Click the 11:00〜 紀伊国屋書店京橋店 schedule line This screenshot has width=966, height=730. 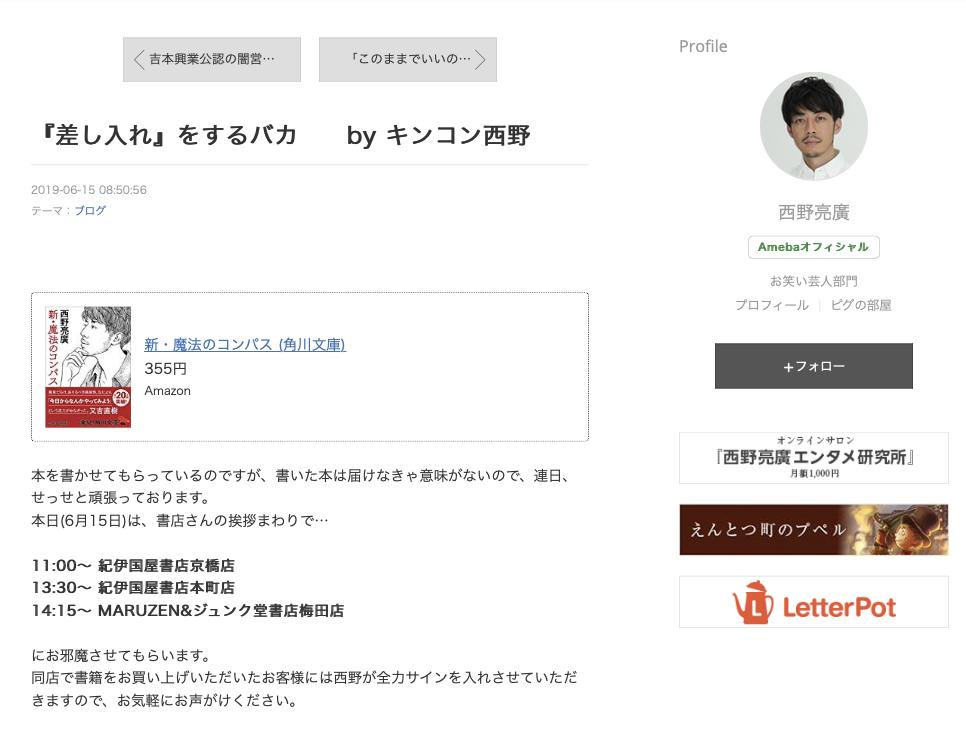[133, 566]
